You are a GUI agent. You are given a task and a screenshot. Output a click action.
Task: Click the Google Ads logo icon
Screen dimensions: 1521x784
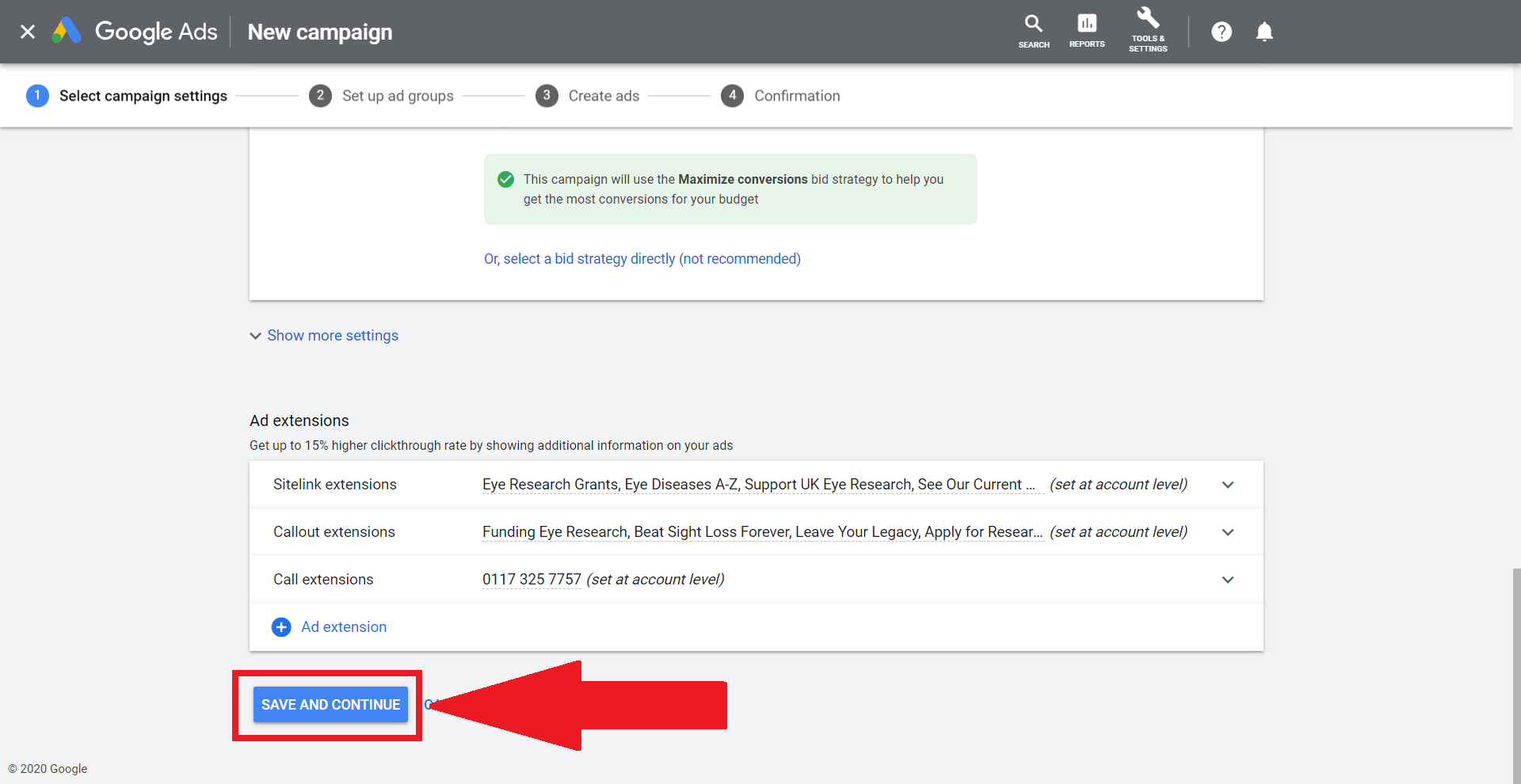tap(67, 31)
